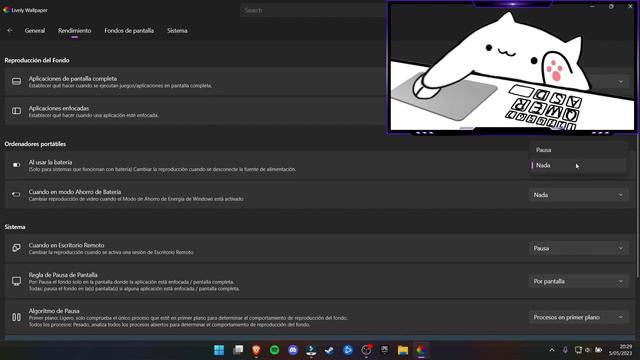This screenshot has width=640, height=360.
Task: Click the Escritorio Remoto icon
Action: point(16,248)
